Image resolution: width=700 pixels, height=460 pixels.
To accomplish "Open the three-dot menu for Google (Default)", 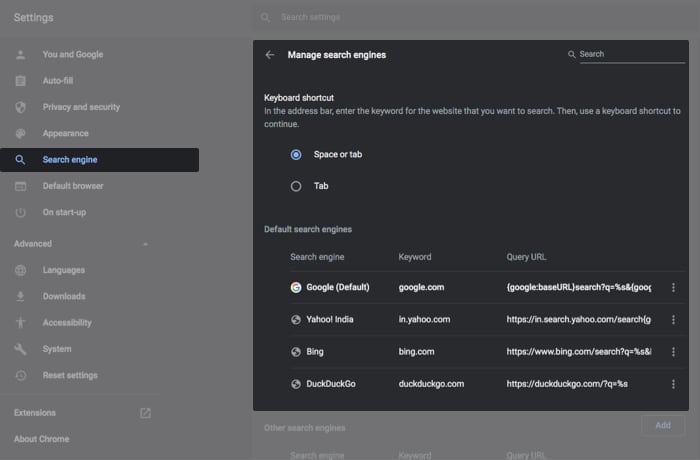I will pyautogui.click(x=673, y=287).
